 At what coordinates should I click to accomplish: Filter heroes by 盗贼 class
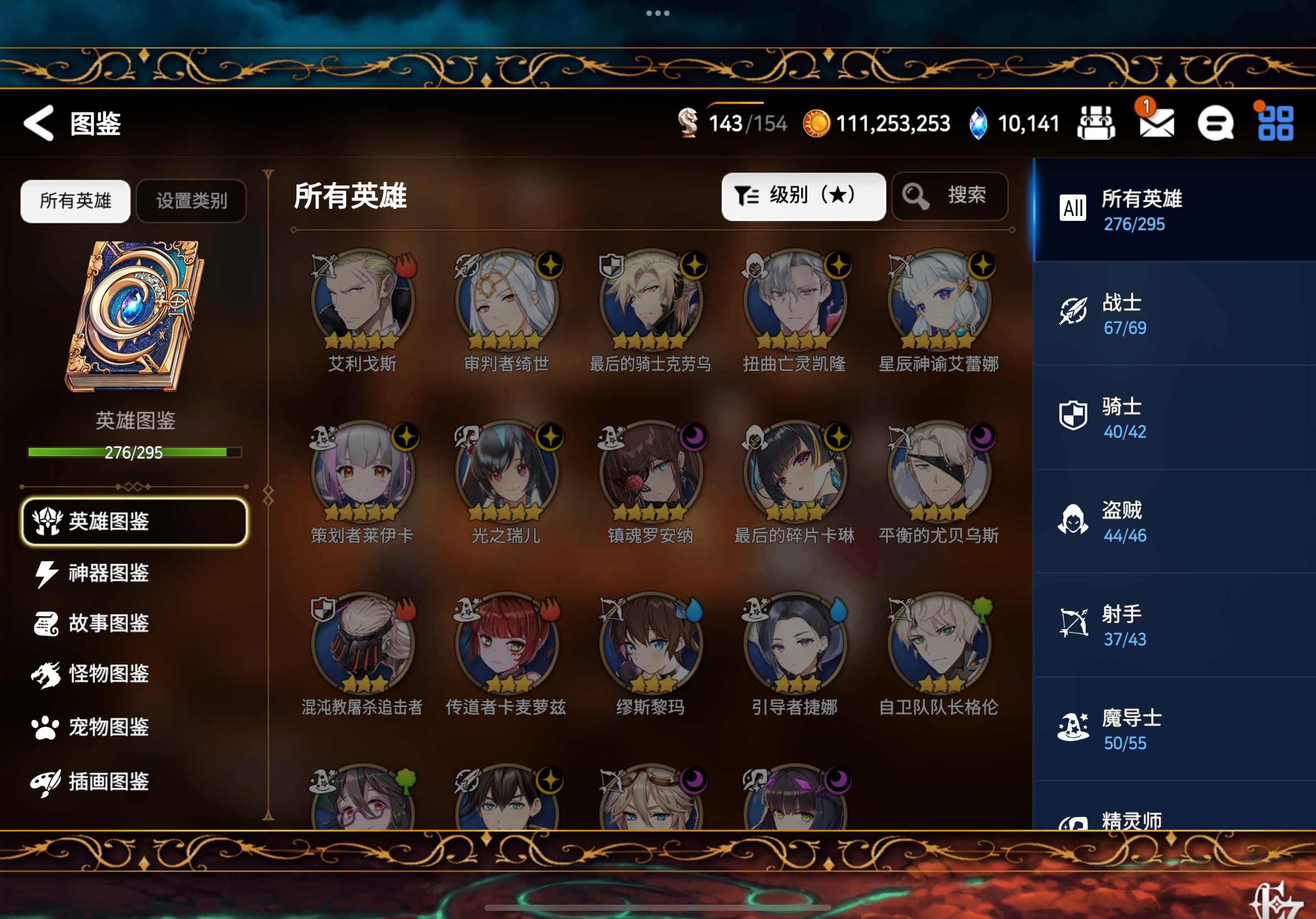(x=1174, y=521)
